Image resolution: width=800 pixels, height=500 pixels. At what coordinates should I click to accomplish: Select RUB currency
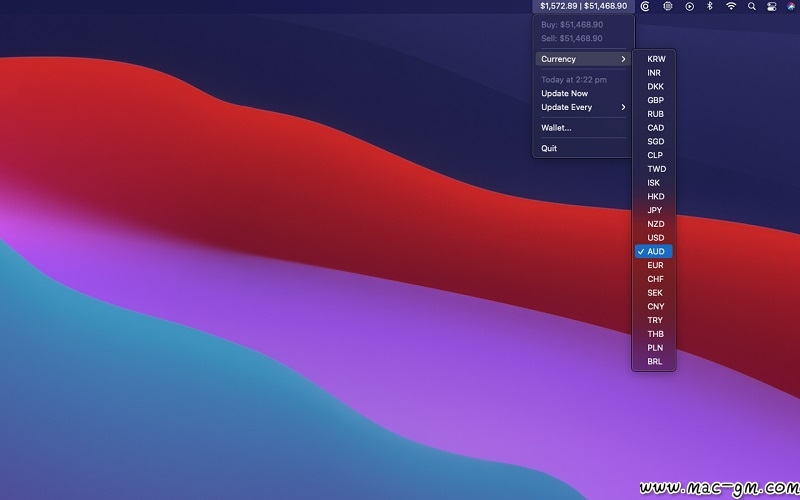[654, 114]
